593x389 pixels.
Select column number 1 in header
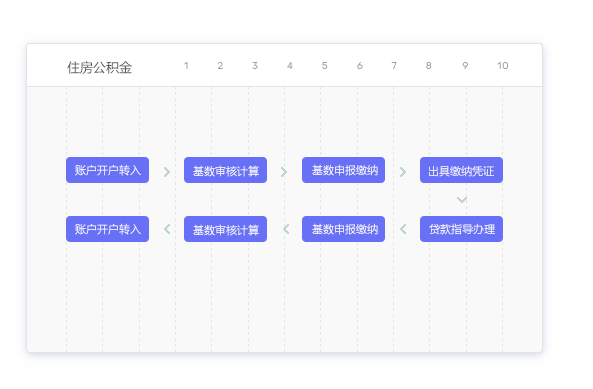coord(186,66)
